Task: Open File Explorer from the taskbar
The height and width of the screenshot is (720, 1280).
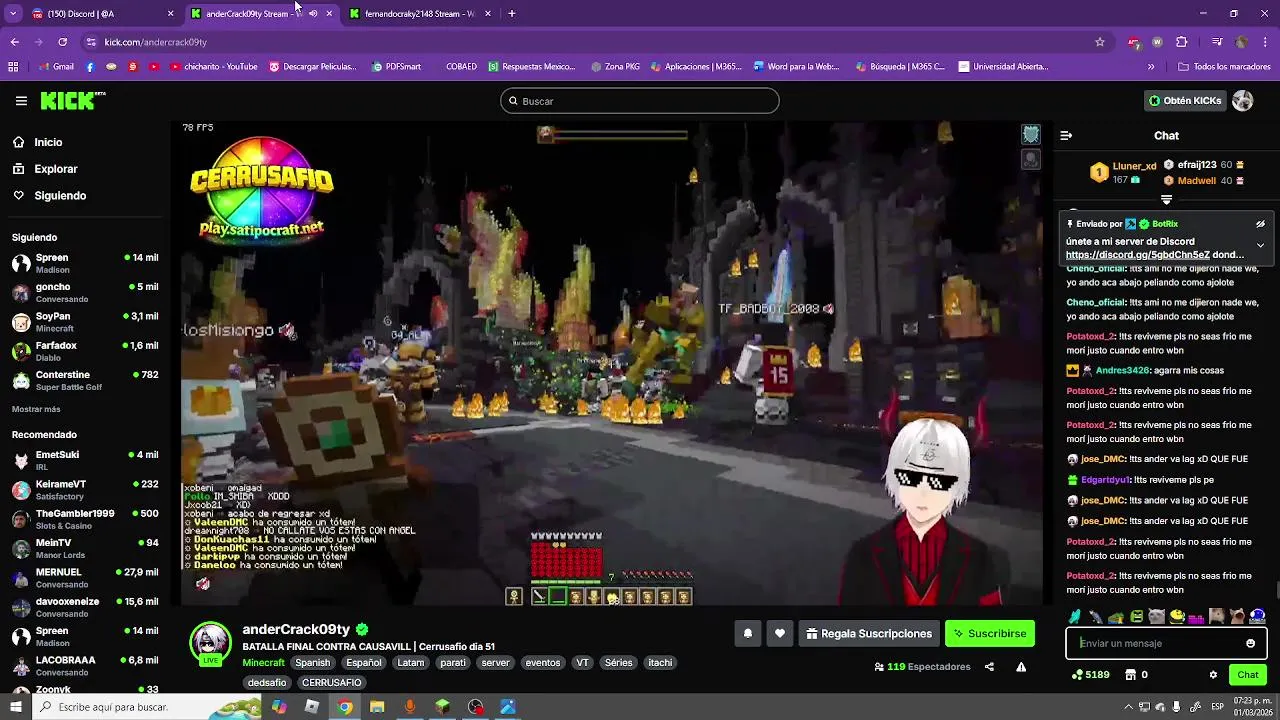Action: 377,707
